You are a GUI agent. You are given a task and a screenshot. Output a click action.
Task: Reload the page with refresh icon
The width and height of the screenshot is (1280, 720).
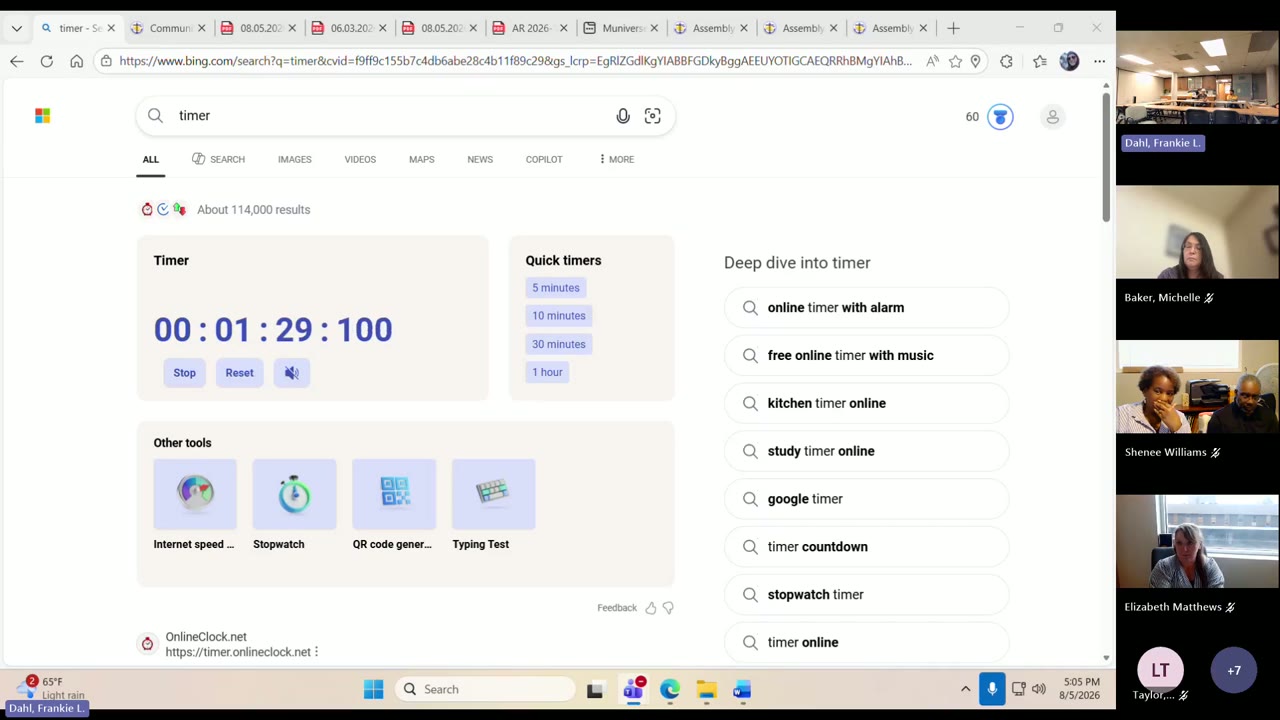(x=47, y=61)
